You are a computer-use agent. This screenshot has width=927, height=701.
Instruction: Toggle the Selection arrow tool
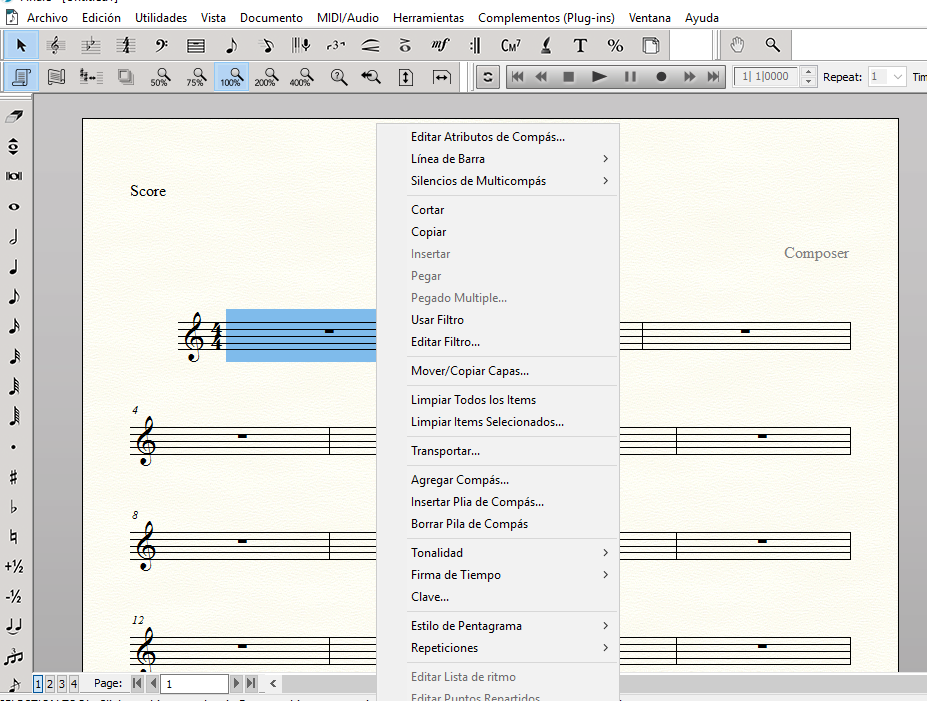[x=22, y=45]
